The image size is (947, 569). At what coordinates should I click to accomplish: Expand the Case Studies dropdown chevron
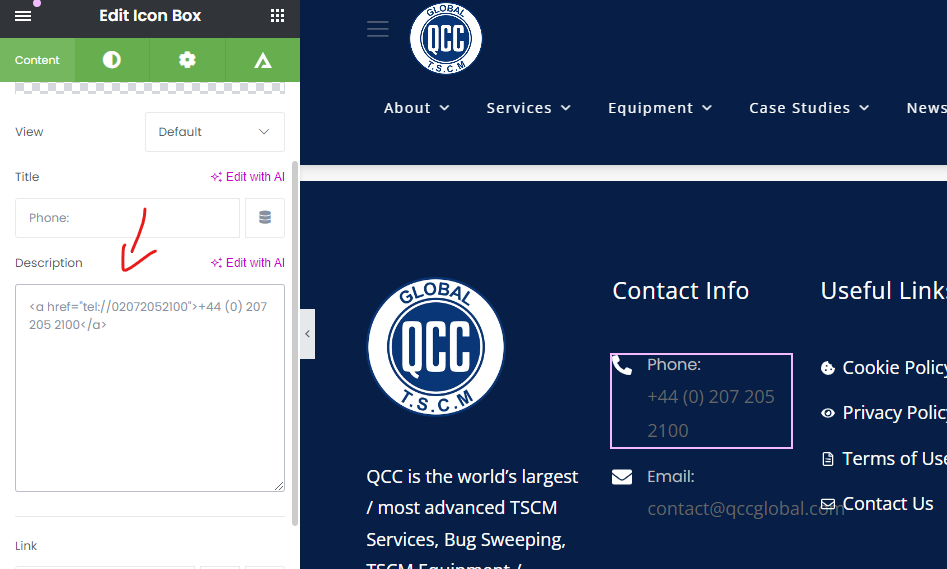click(864, 108)
